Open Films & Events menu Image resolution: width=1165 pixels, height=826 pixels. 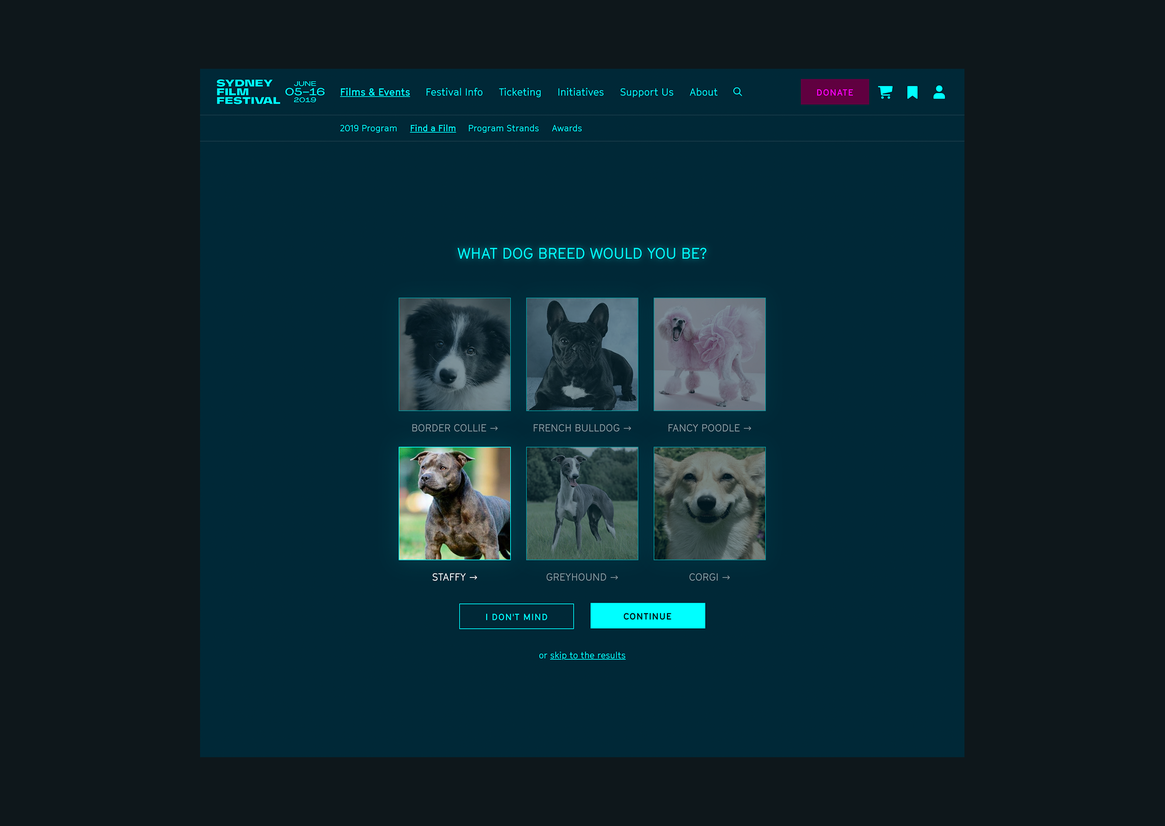coord(375,92)
